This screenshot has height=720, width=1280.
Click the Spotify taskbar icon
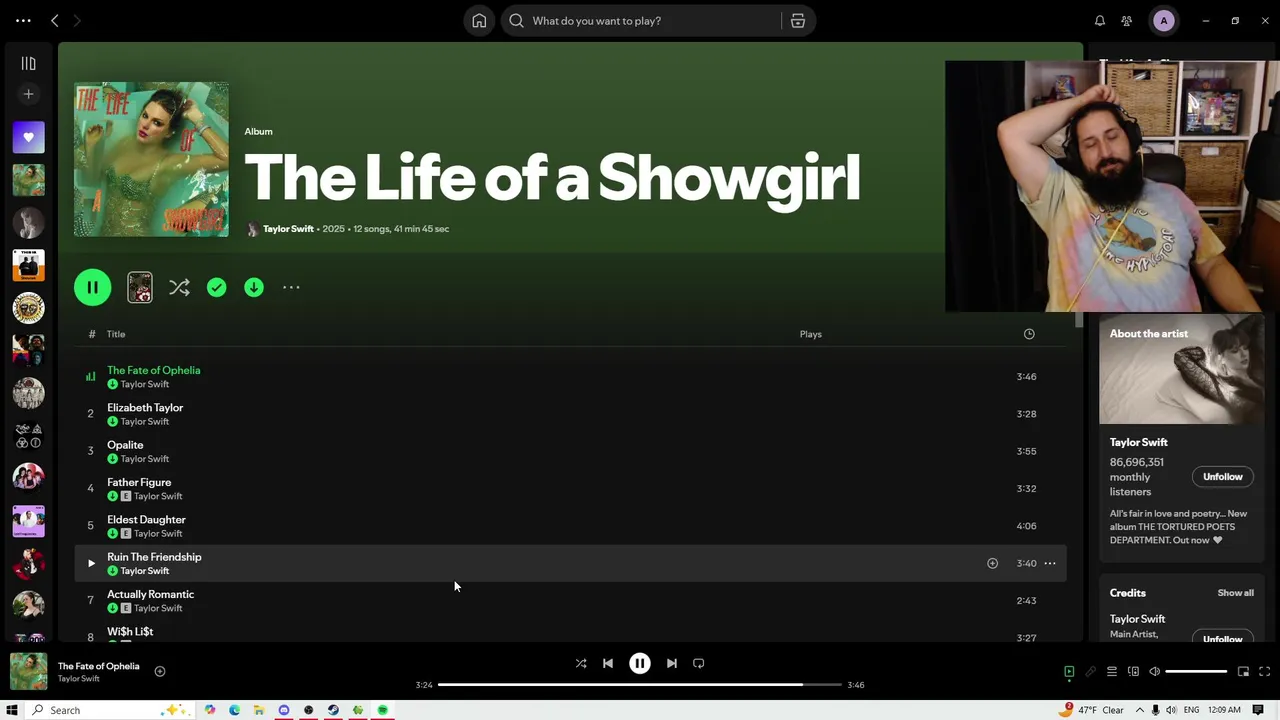click(x=382, y=710)
